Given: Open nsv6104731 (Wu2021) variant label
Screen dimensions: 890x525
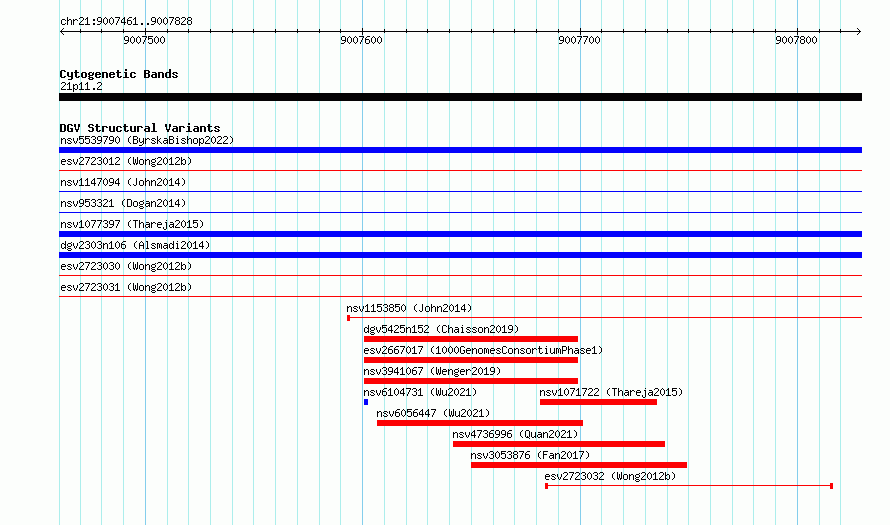Looking at the screenshot, I should 420,392.
